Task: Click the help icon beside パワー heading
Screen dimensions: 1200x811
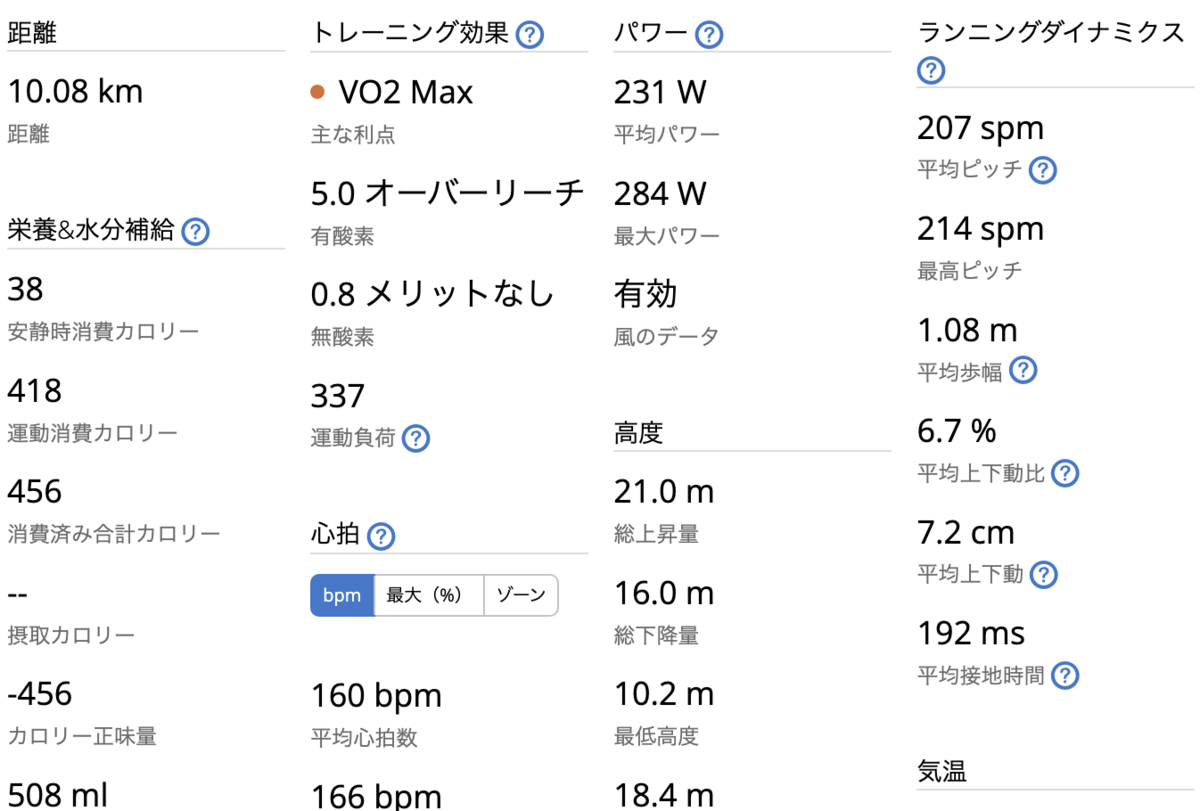Action: click(709, 35)
